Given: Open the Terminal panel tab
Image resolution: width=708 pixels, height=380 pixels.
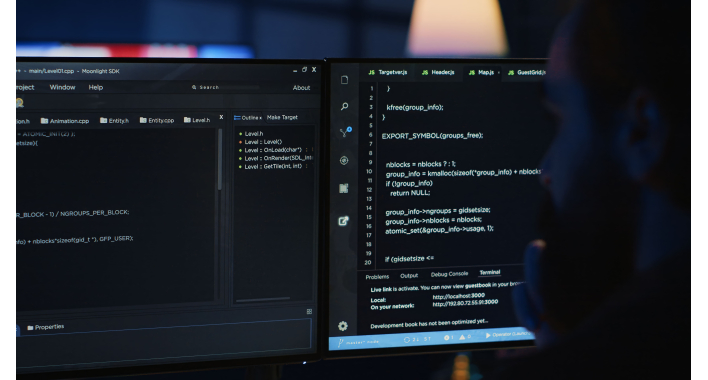Looking at the screenshot, I should 490,272.
